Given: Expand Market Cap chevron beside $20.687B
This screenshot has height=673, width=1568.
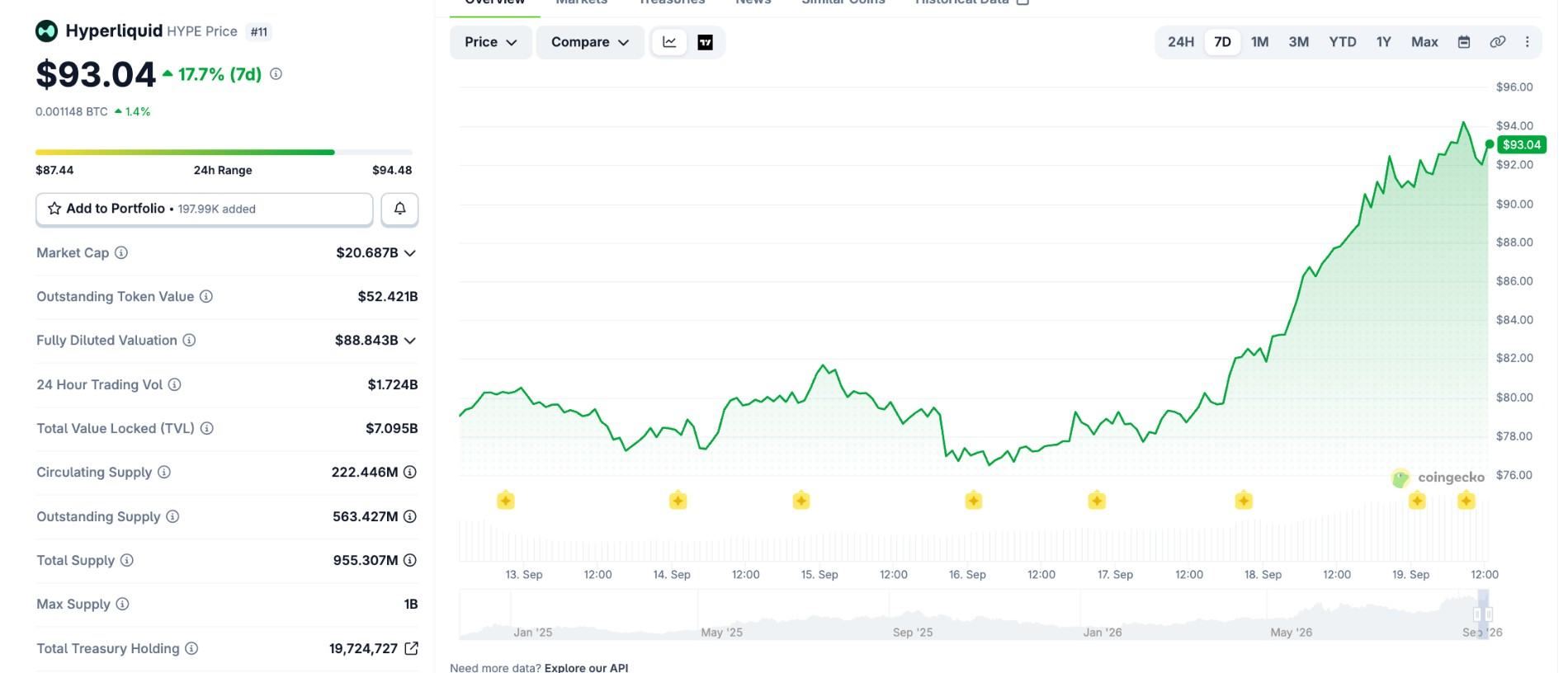Looking at the screenshot, I should [410, 253].
